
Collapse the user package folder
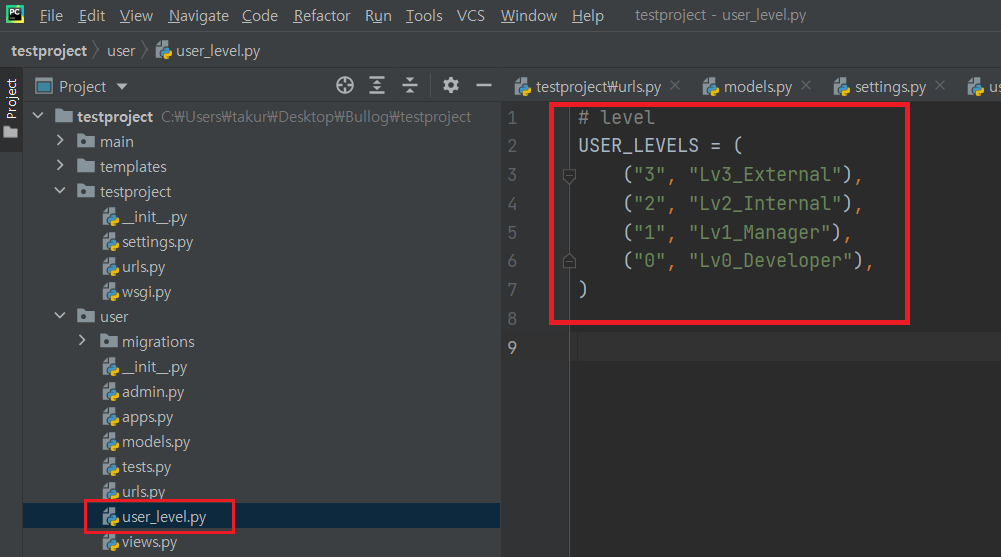[61, 316]
